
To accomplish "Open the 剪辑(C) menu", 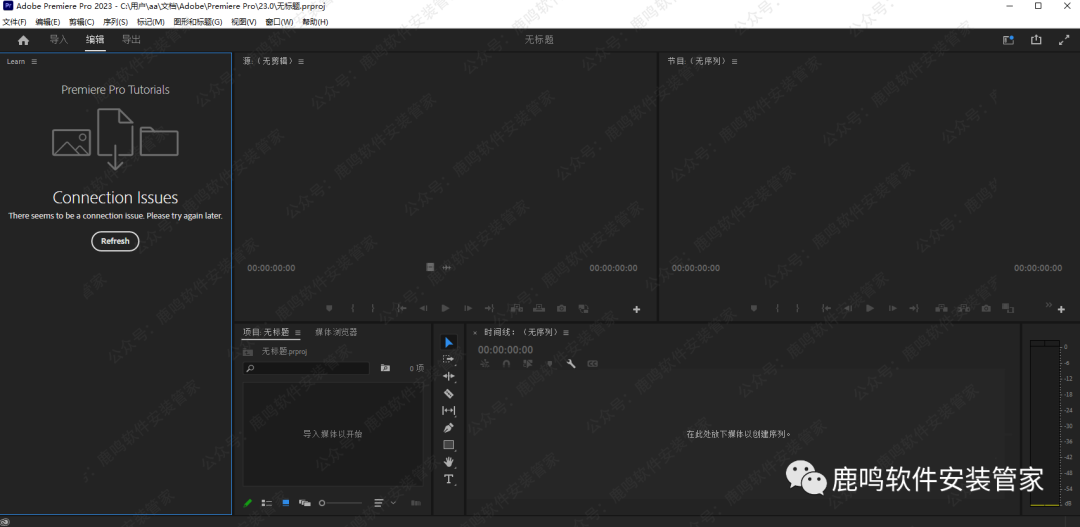I will point(81,22).
